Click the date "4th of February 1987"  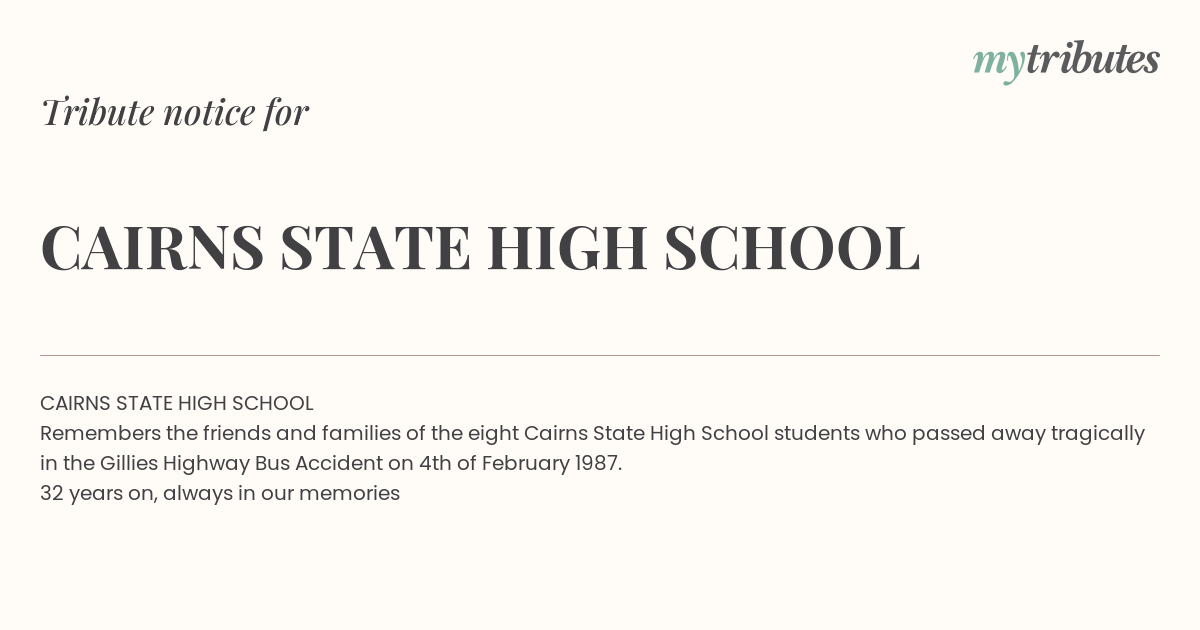coord(520,464)
